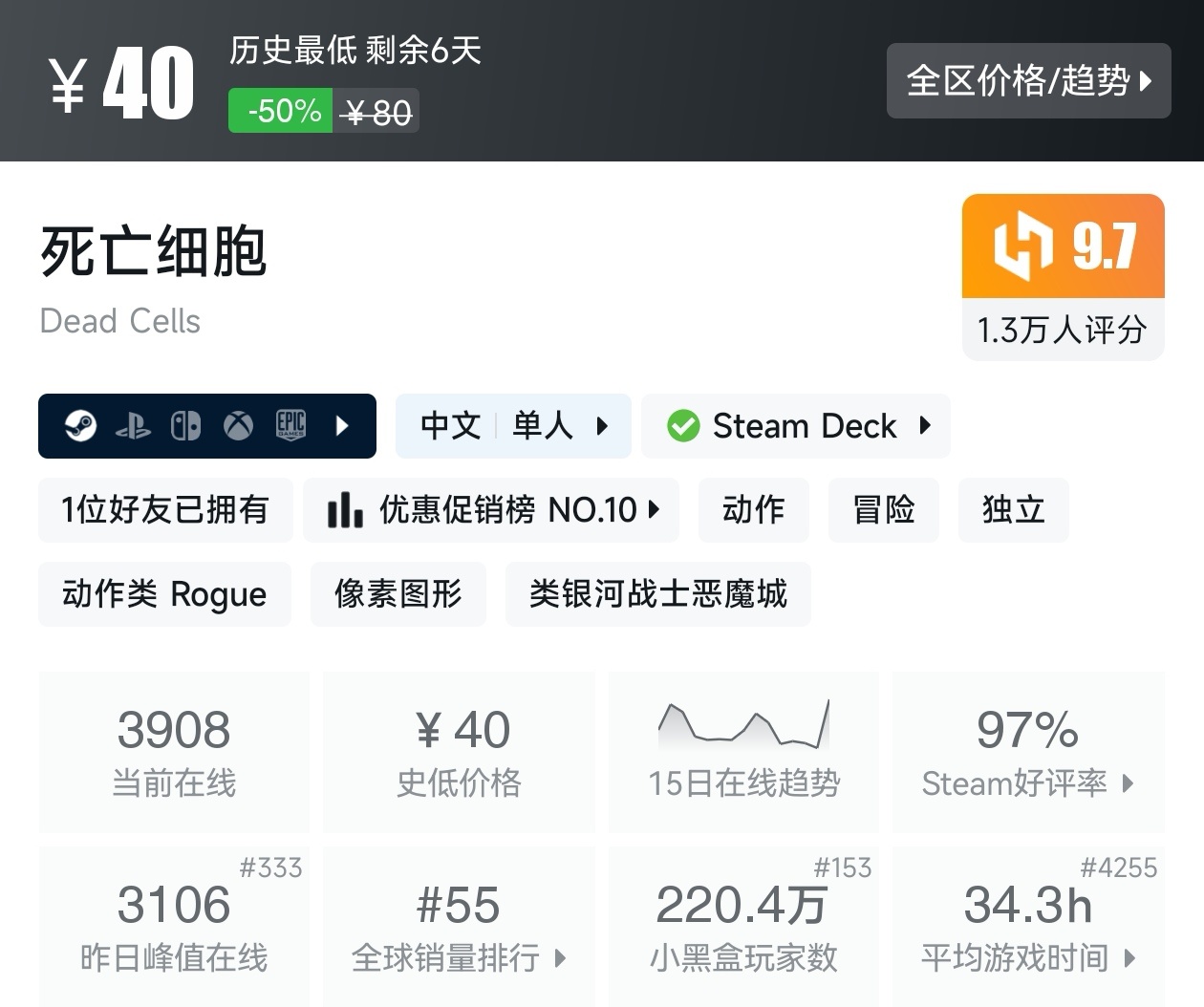Toggle the 1位好友已拥有 filter
1204x1007 pixels.
(164, 510)
